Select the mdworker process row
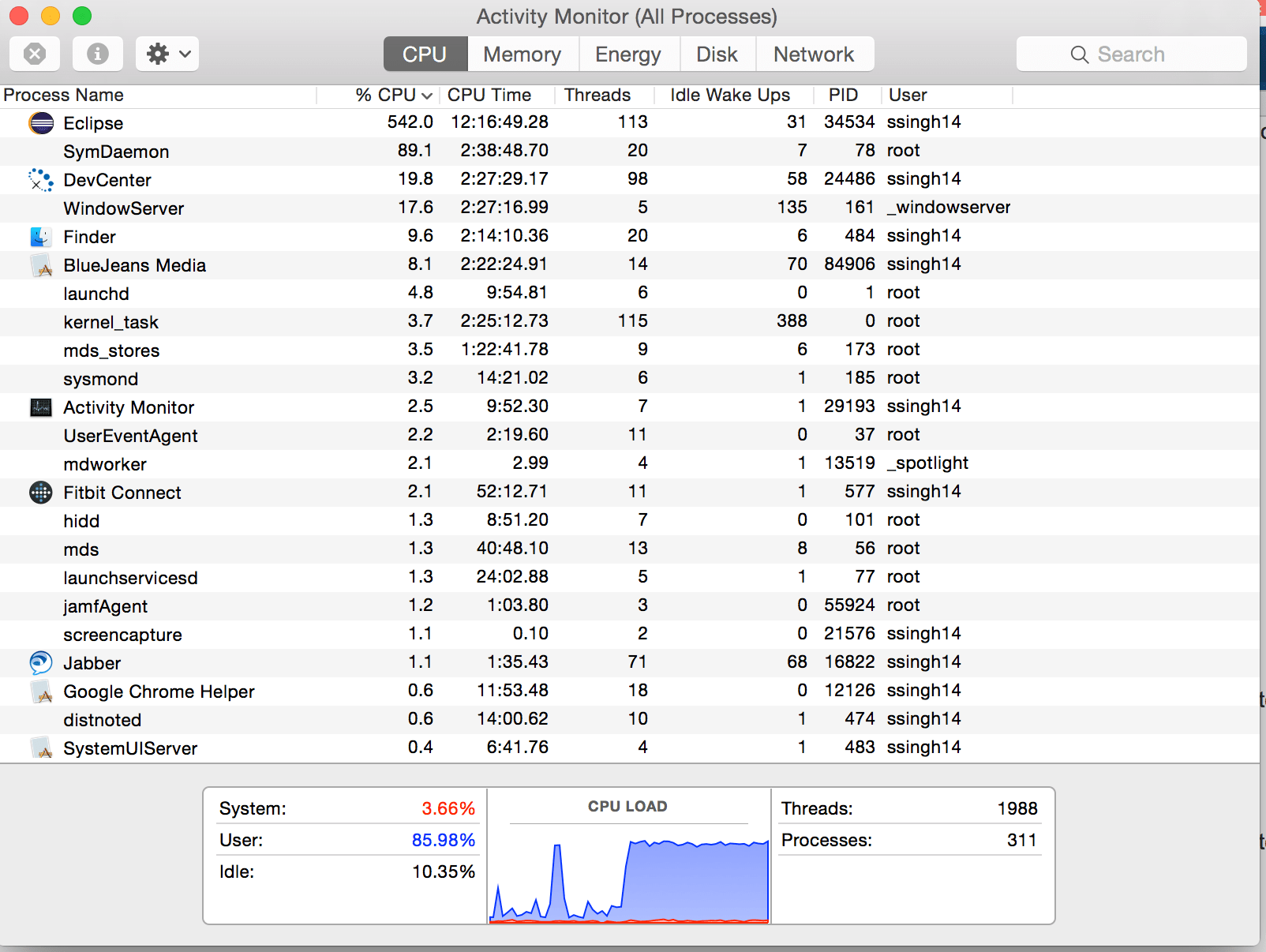The height and width of the screenshot is (952, 1266). click(630, 463)
